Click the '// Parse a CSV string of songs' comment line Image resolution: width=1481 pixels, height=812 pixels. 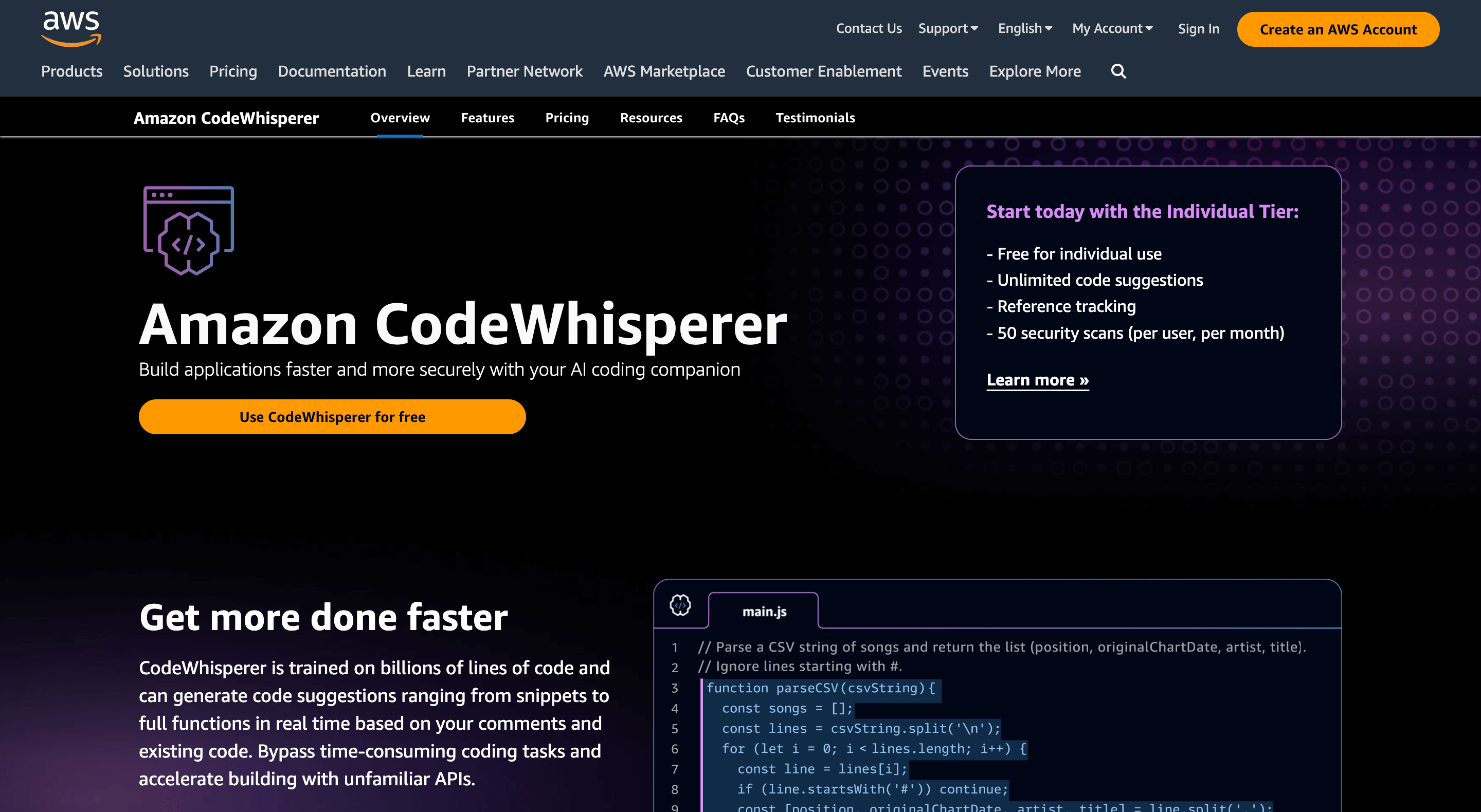tap(1002, 647)
